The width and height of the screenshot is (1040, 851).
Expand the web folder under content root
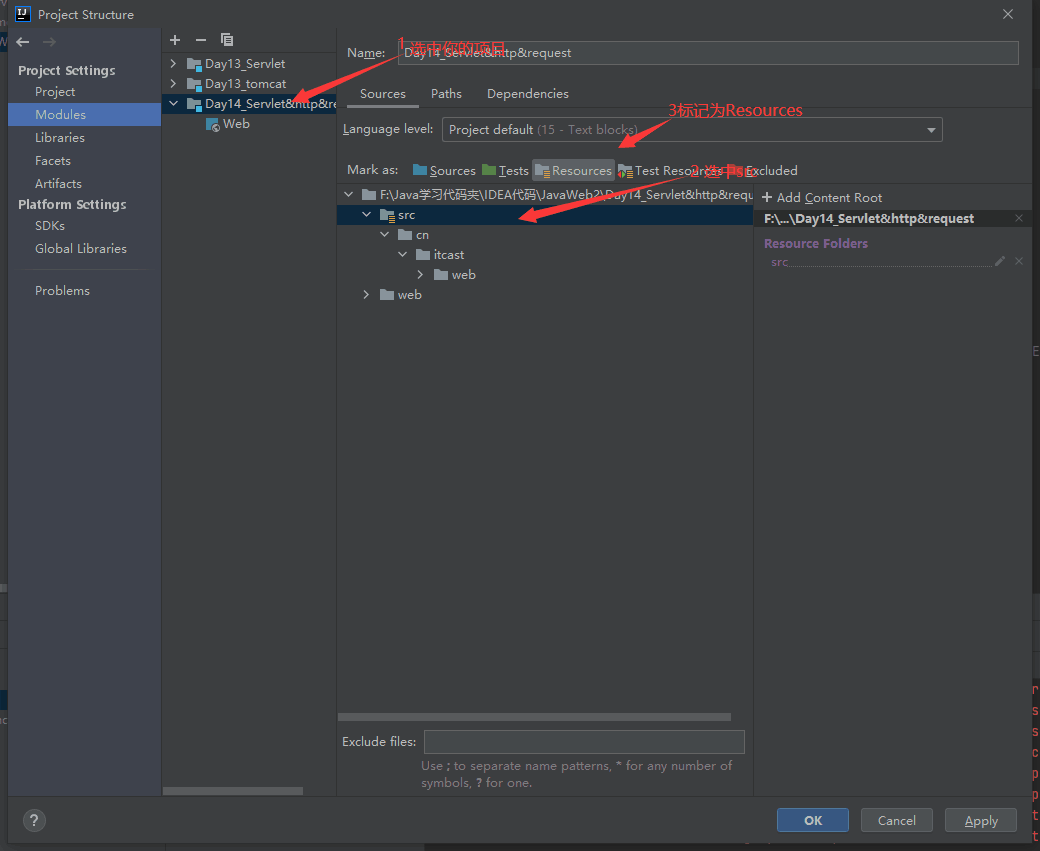(366, 295)
